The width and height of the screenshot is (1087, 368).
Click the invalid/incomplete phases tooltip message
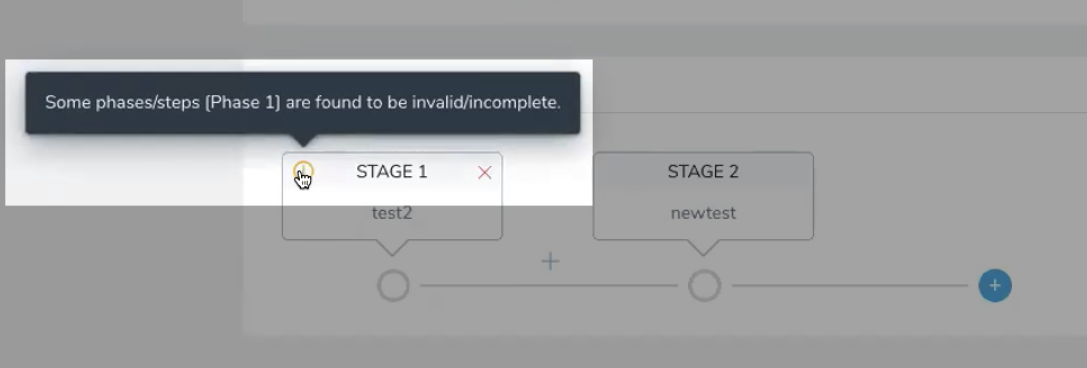[x=303, y=103]
